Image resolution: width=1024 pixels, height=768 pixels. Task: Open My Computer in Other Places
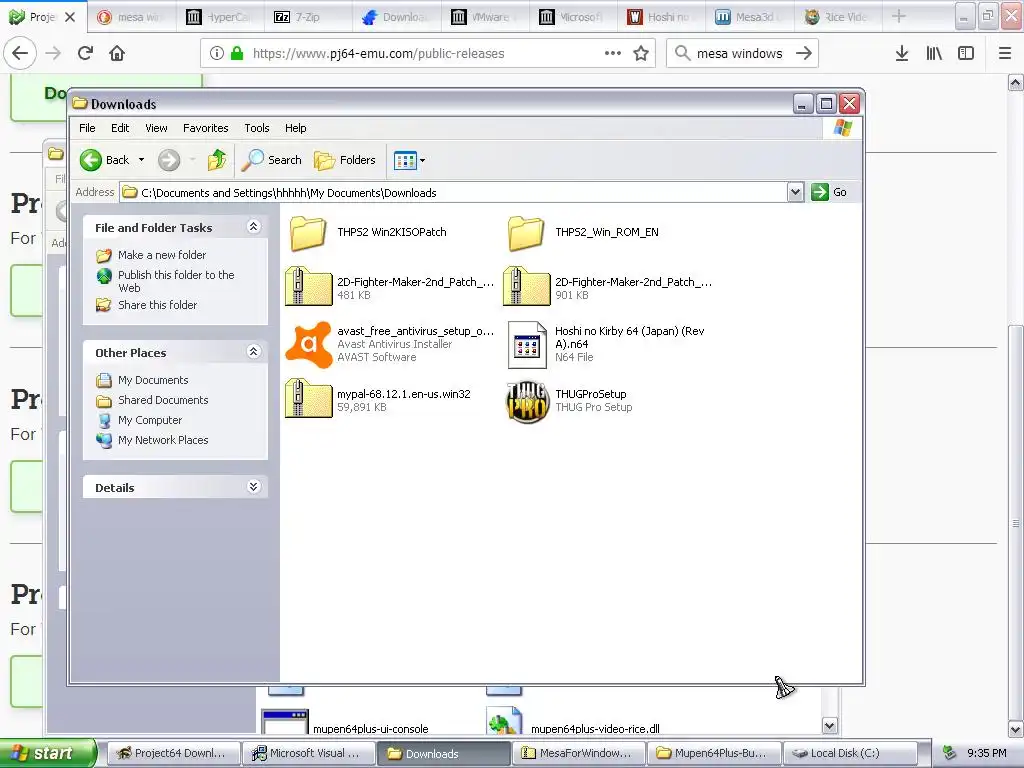(150, 420)
